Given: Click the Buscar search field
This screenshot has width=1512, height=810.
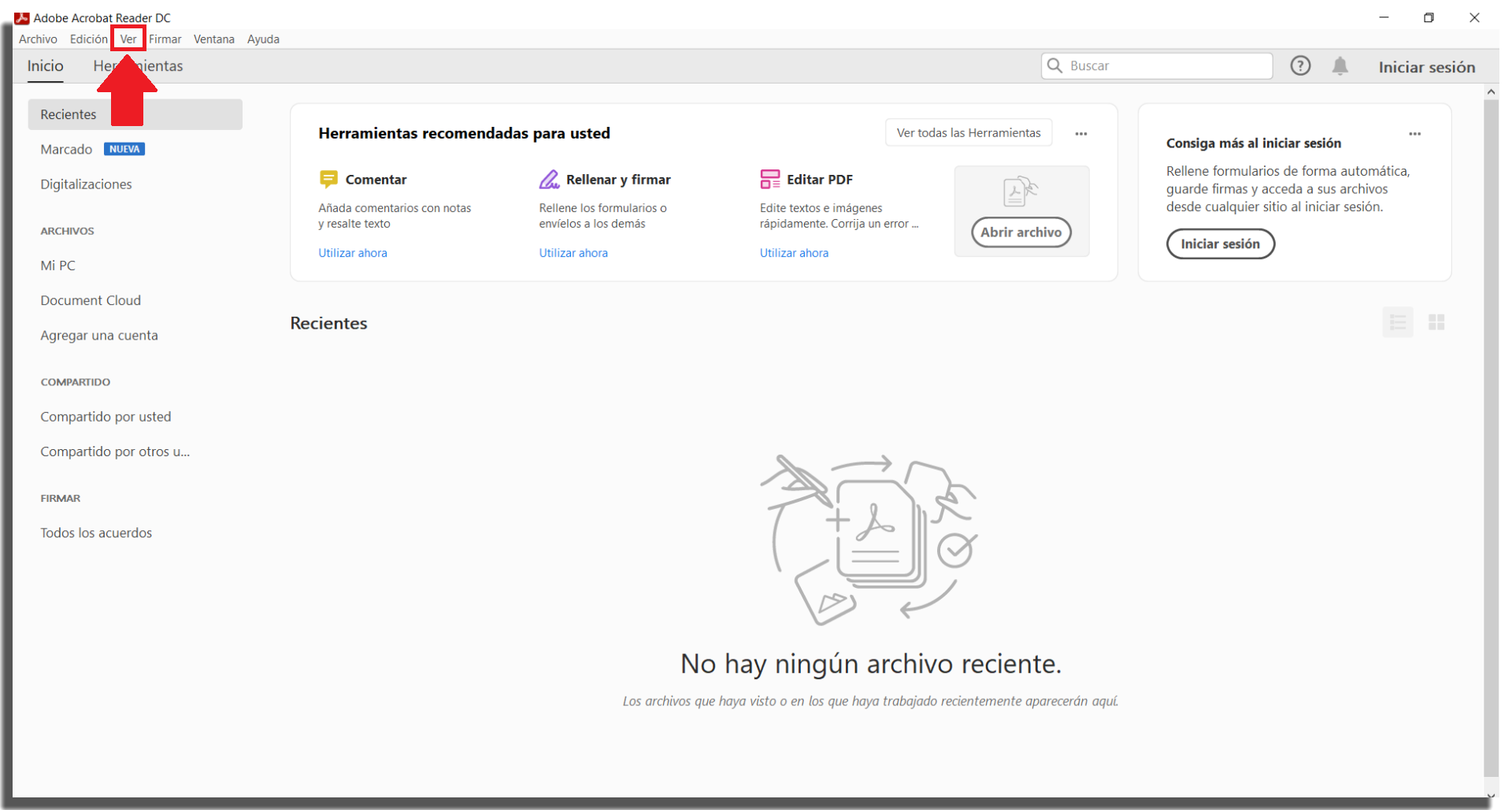Looking at the screenshot, I should pos(1157,66).
